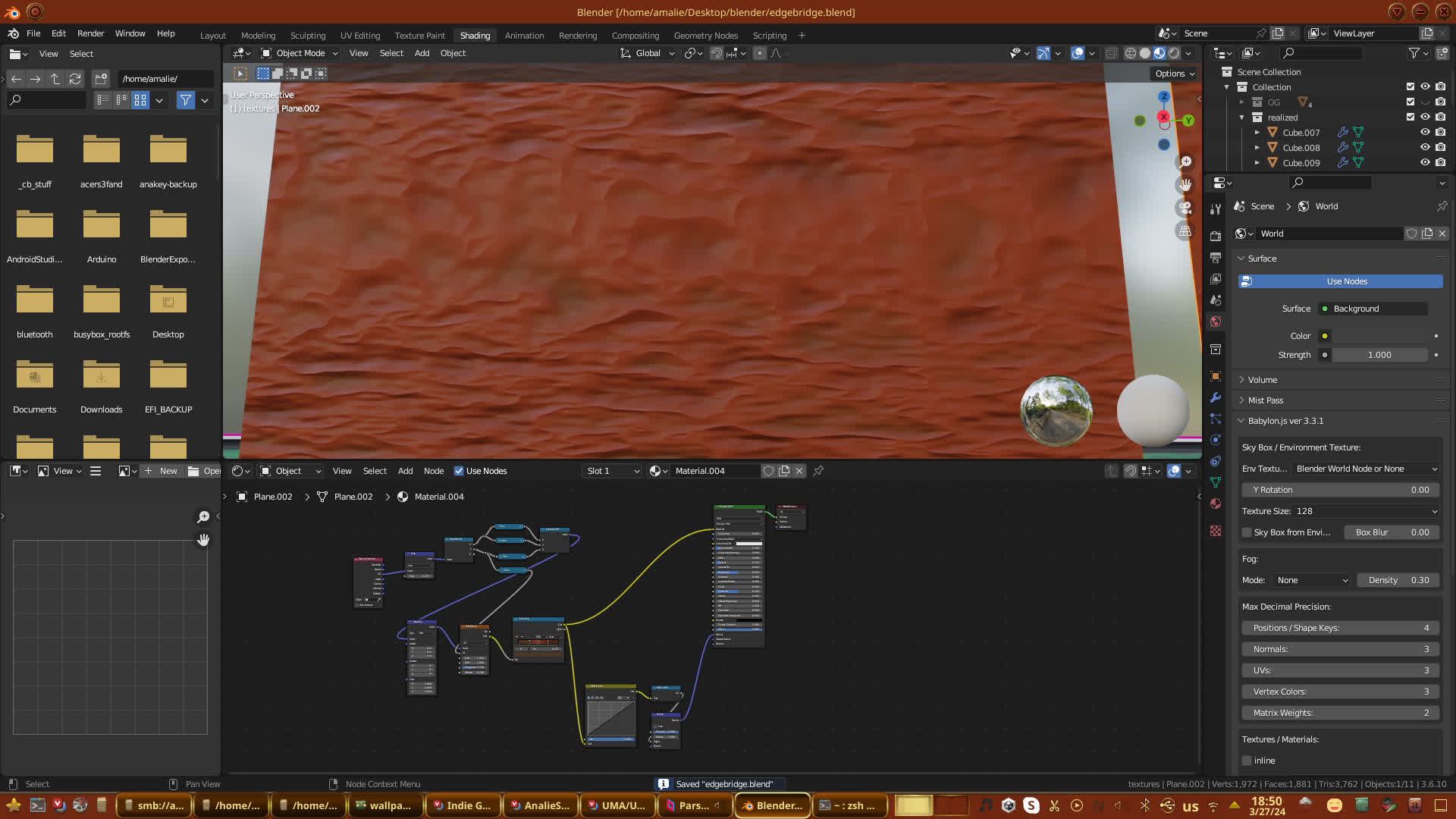
Task: Hide Cube.007 in the viewport
Action: (1425, 132)
